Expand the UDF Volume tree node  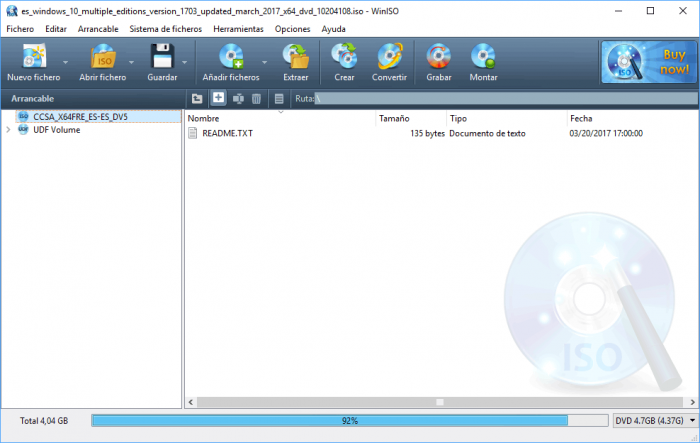tap(8, 130)
